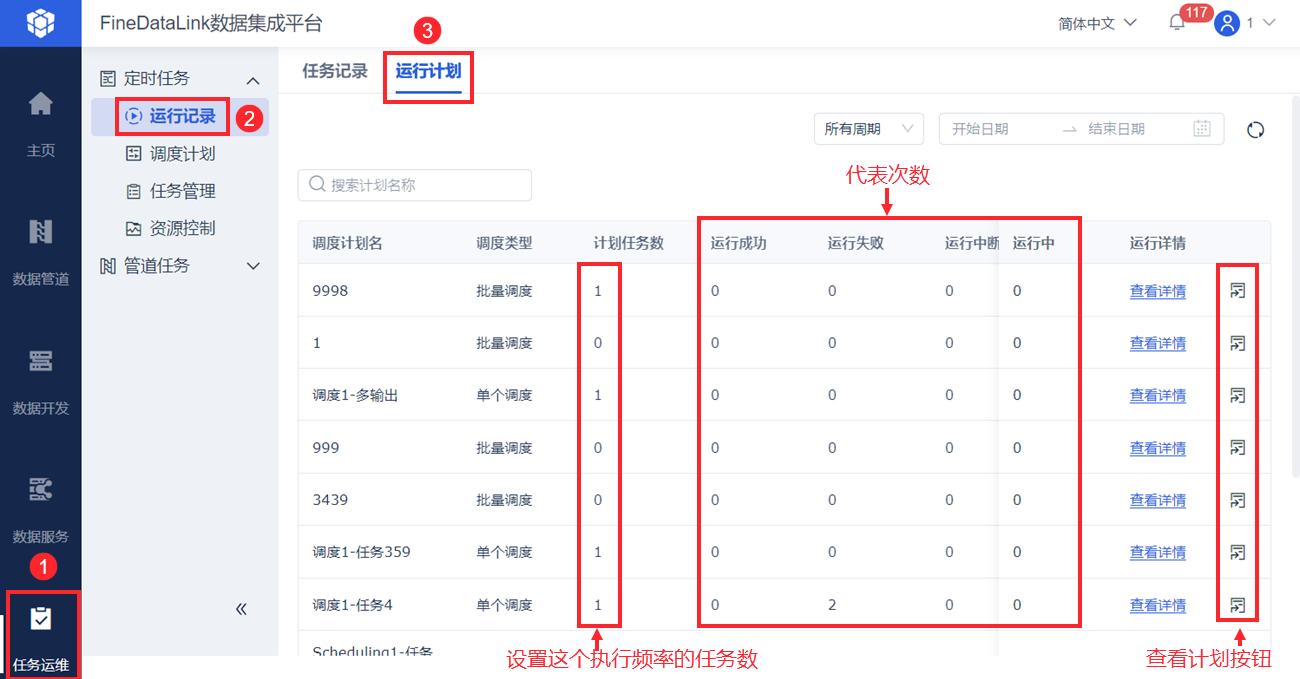Screen dimensions: 1300x679
Task: Click the FineDataLink数据集成平台 title
Action: coord(211,23)
